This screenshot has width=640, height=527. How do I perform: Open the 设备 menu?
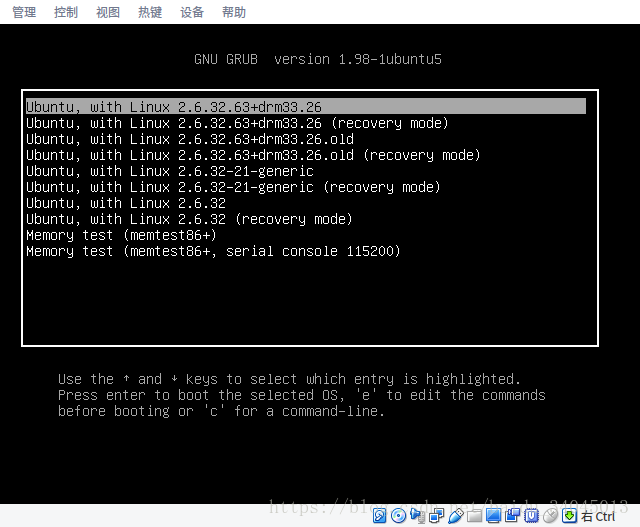(x=192, y=12)
